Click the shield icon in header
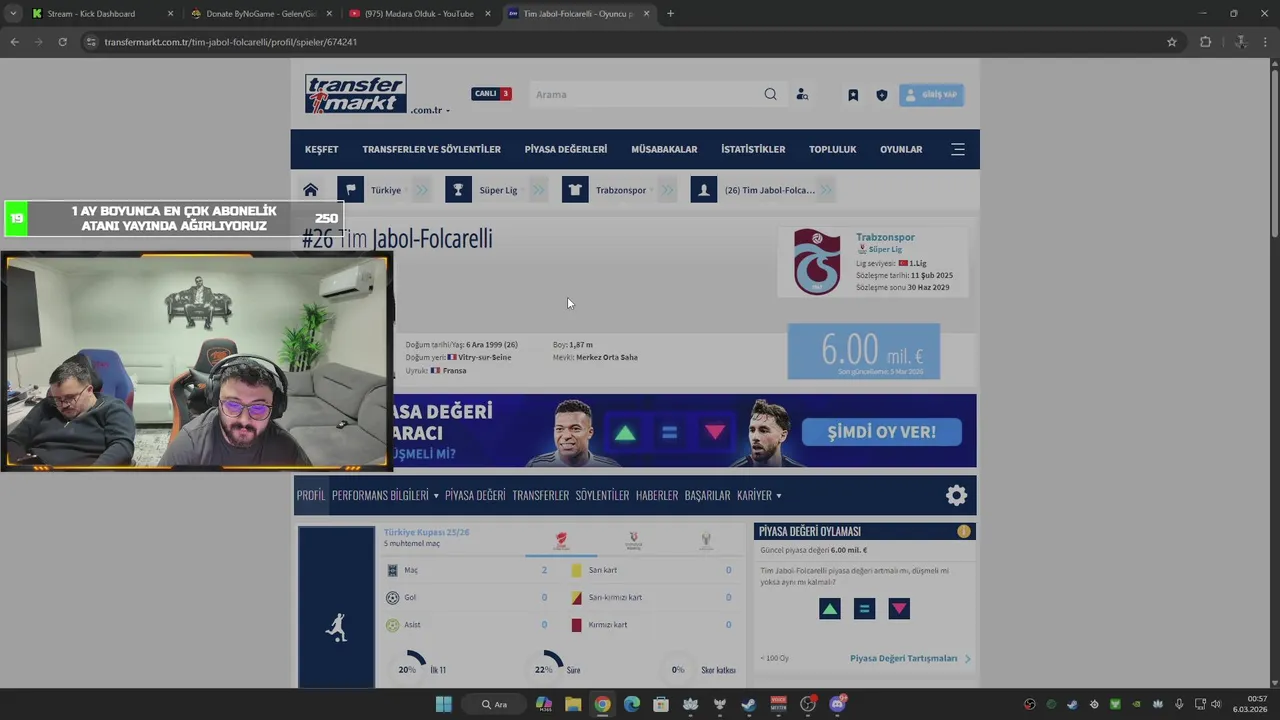Screen dimensions: 1280x720 (881, 95)
